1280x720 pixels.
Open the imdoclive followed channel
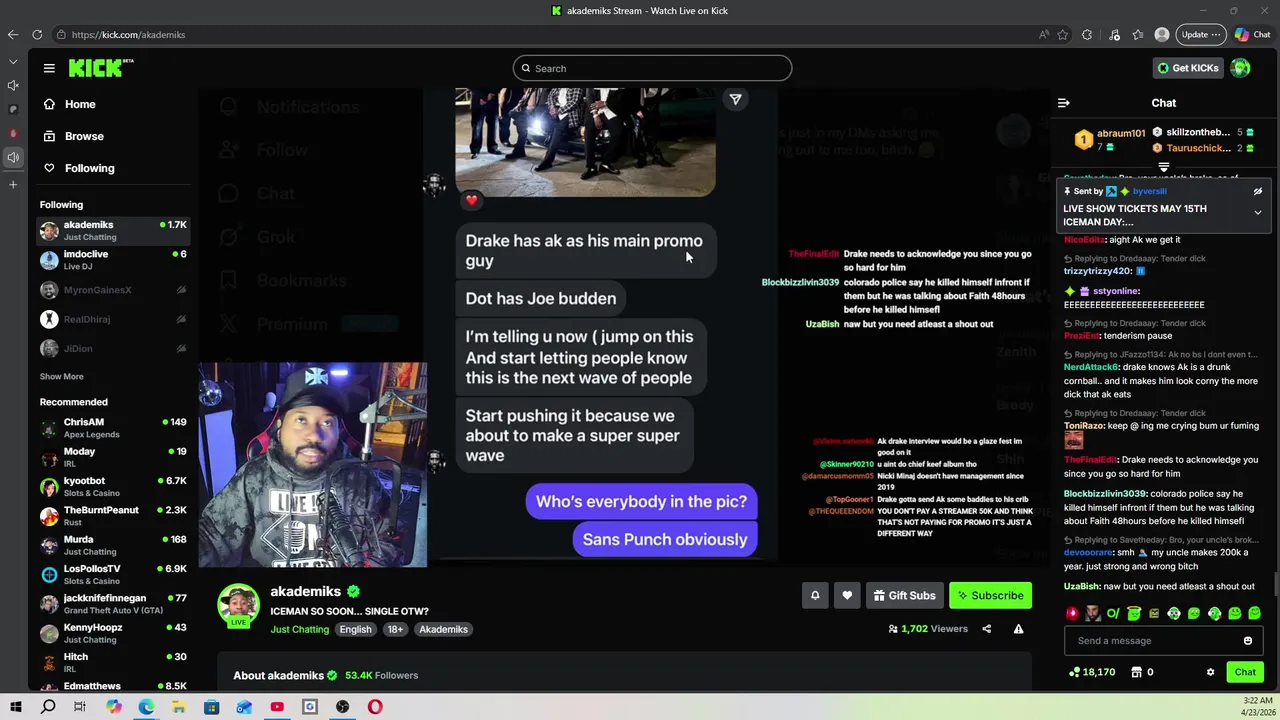click(x=113, y=260)
